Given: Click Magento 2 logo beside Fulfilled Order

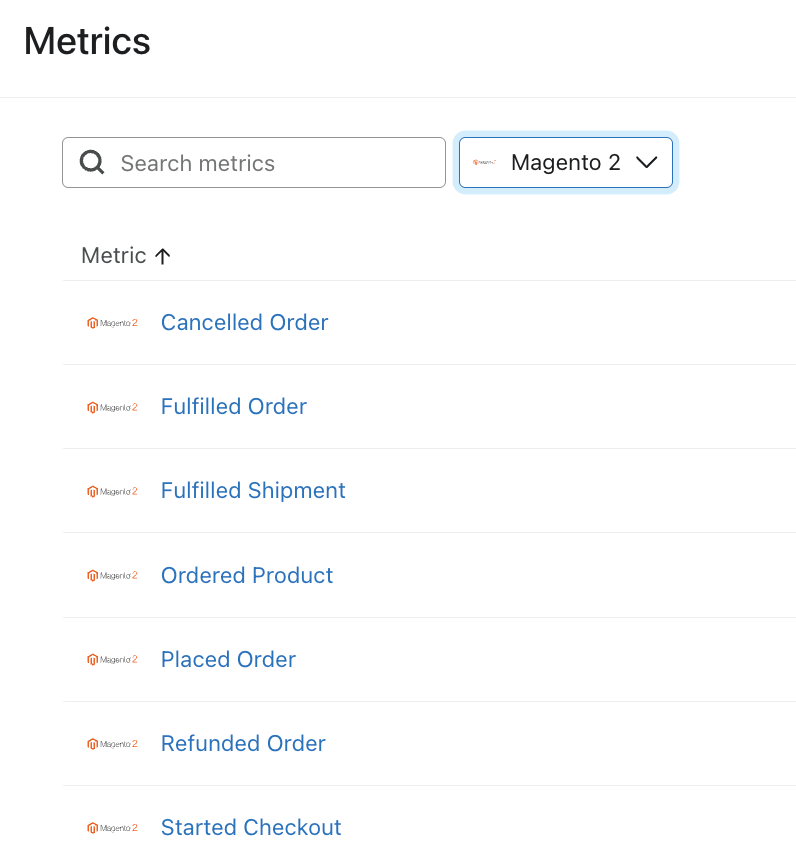Looking at the screenshot, I should [112, 407].
